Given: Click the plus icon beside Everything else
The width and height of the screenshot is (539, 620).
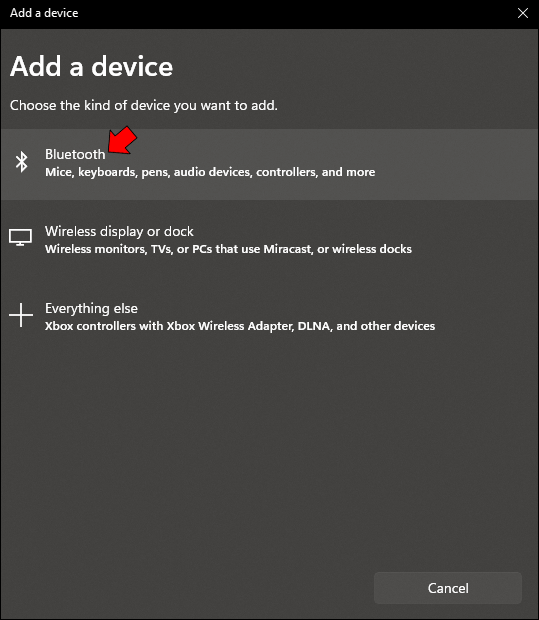Looking at the screenshot, I should (x=21, y=315).
